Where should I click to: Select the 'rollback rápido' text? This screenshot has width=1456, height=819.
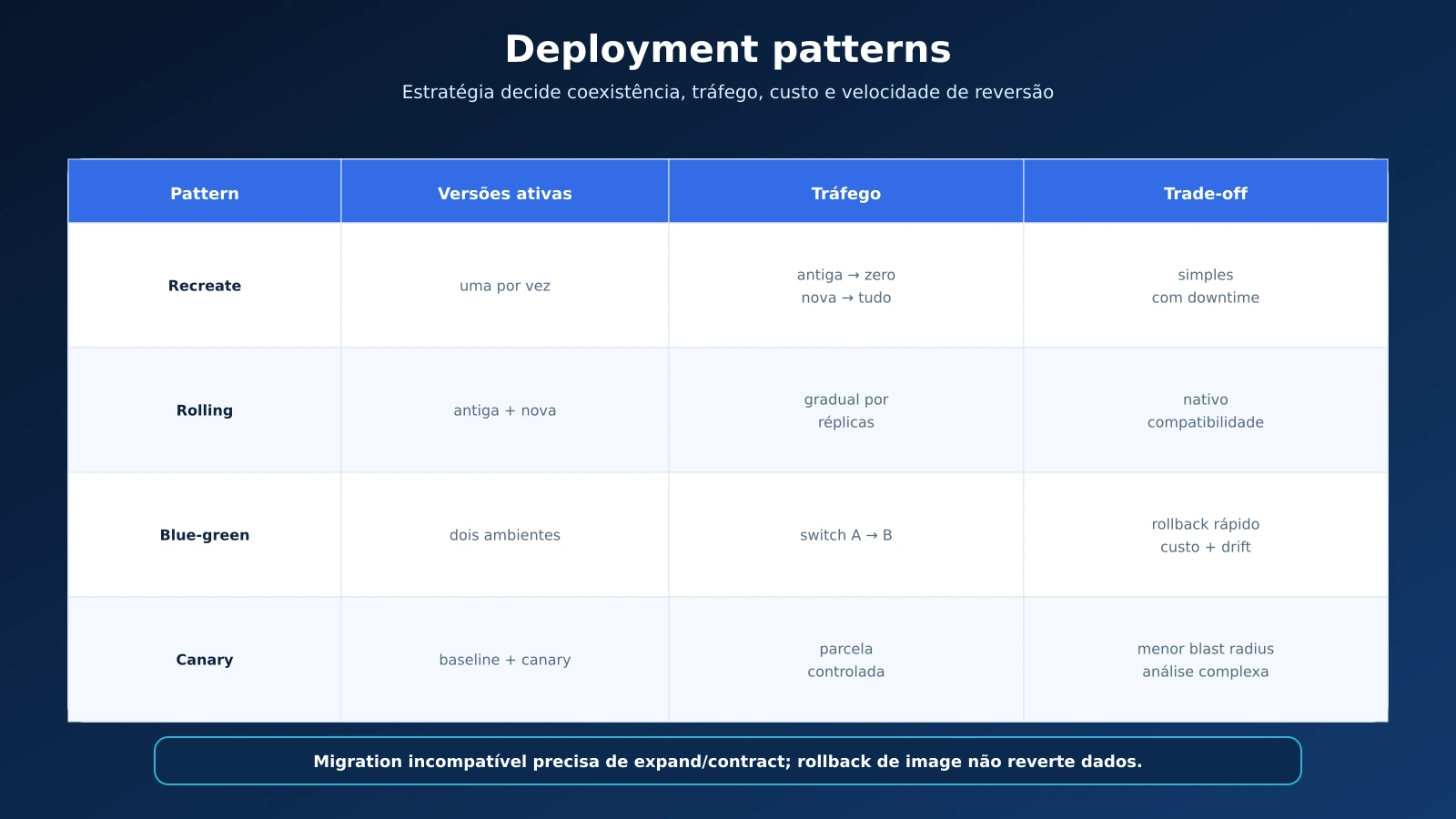pyautogui.click(x=1206, y=524)
